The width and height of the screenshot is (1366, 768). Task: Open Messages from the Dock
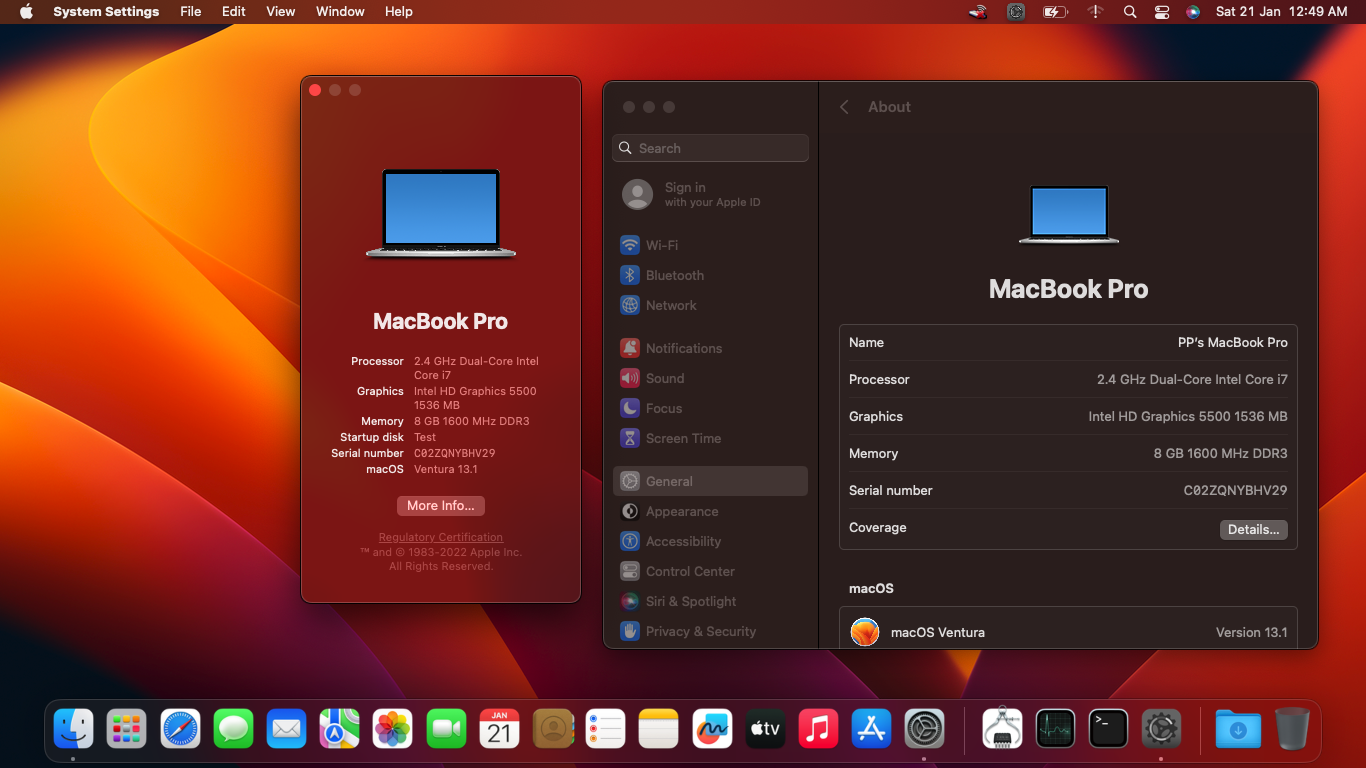click(233, 729)
